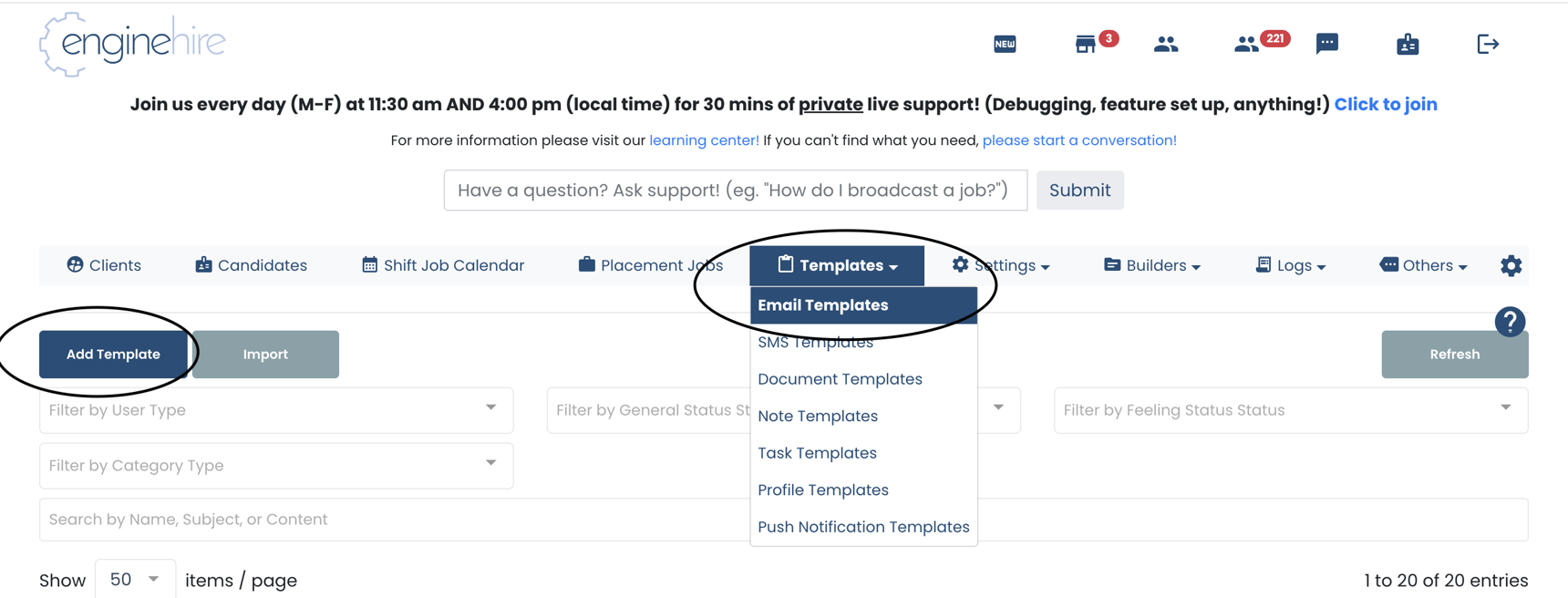Open the Shift Job Calendar section
1568x598 pixels.
[x=443, y=265]
